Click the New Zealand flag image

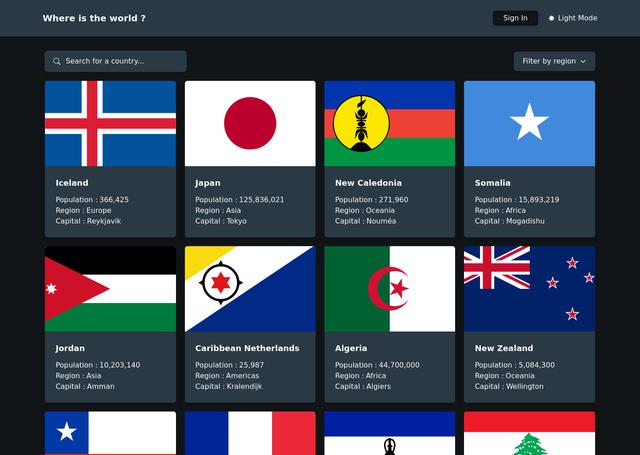(x=529, y=289)
